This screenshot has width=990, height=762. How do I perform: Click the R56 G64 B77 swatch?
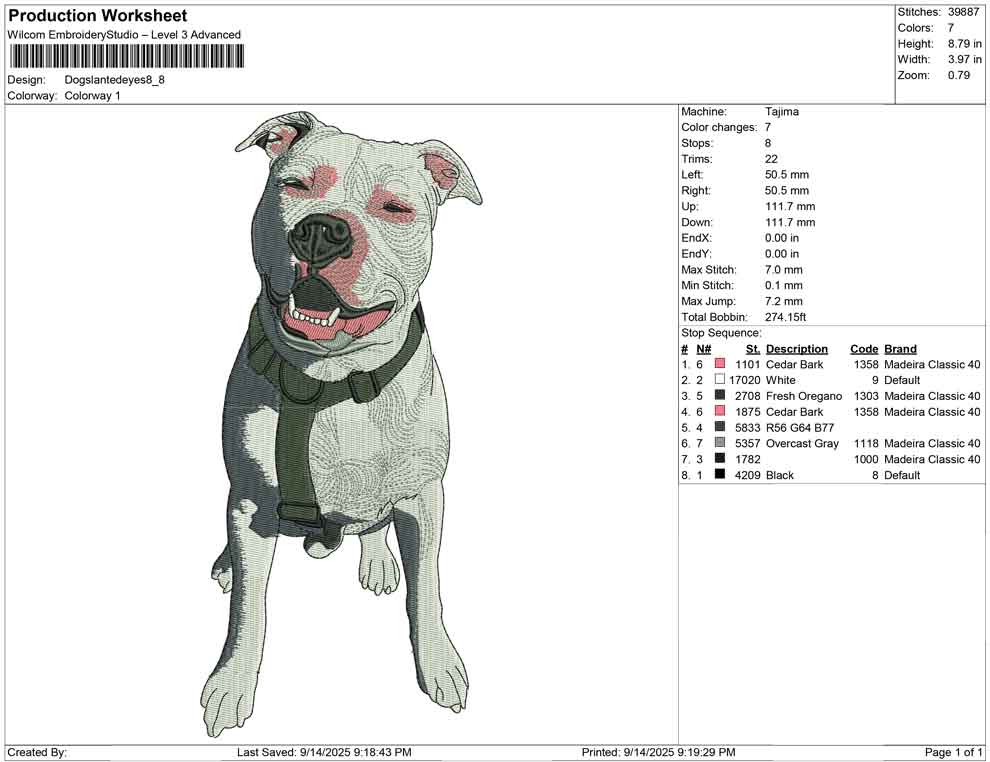point(720,427)
